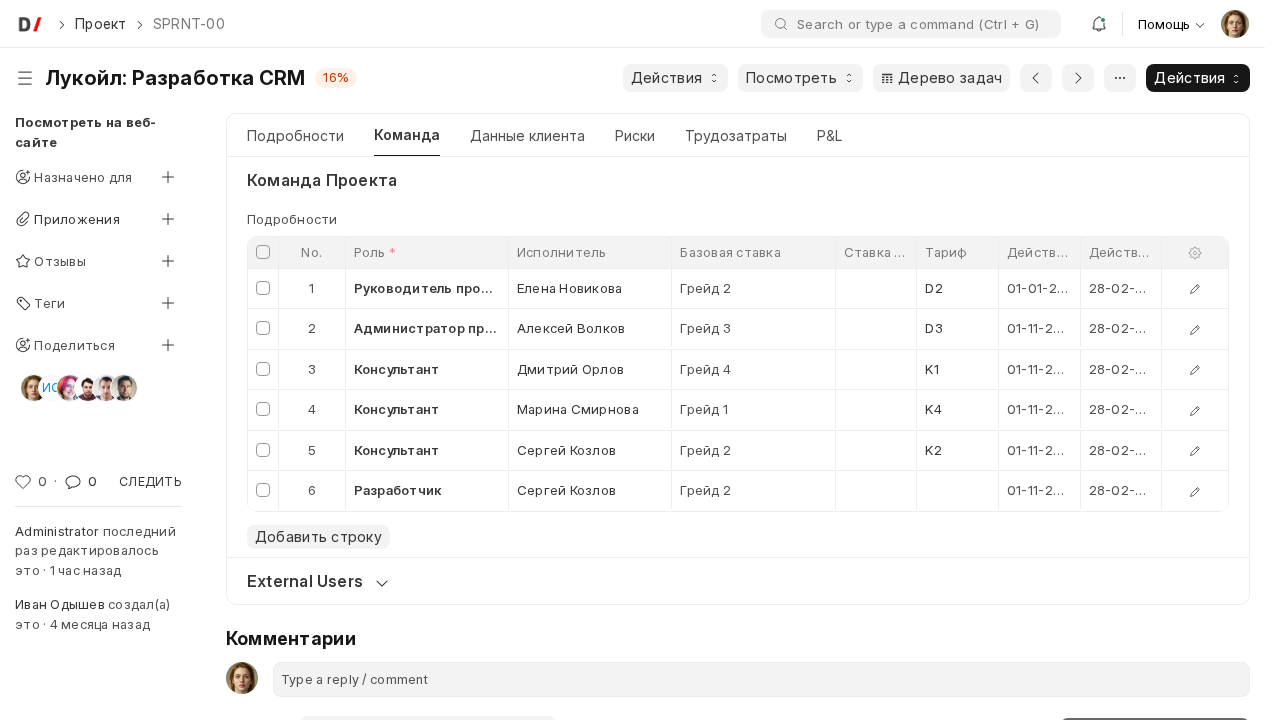Click the Грейд 4 base rate cell
The width and height of the screenshot is (1280, 720).
click(753, 370)
